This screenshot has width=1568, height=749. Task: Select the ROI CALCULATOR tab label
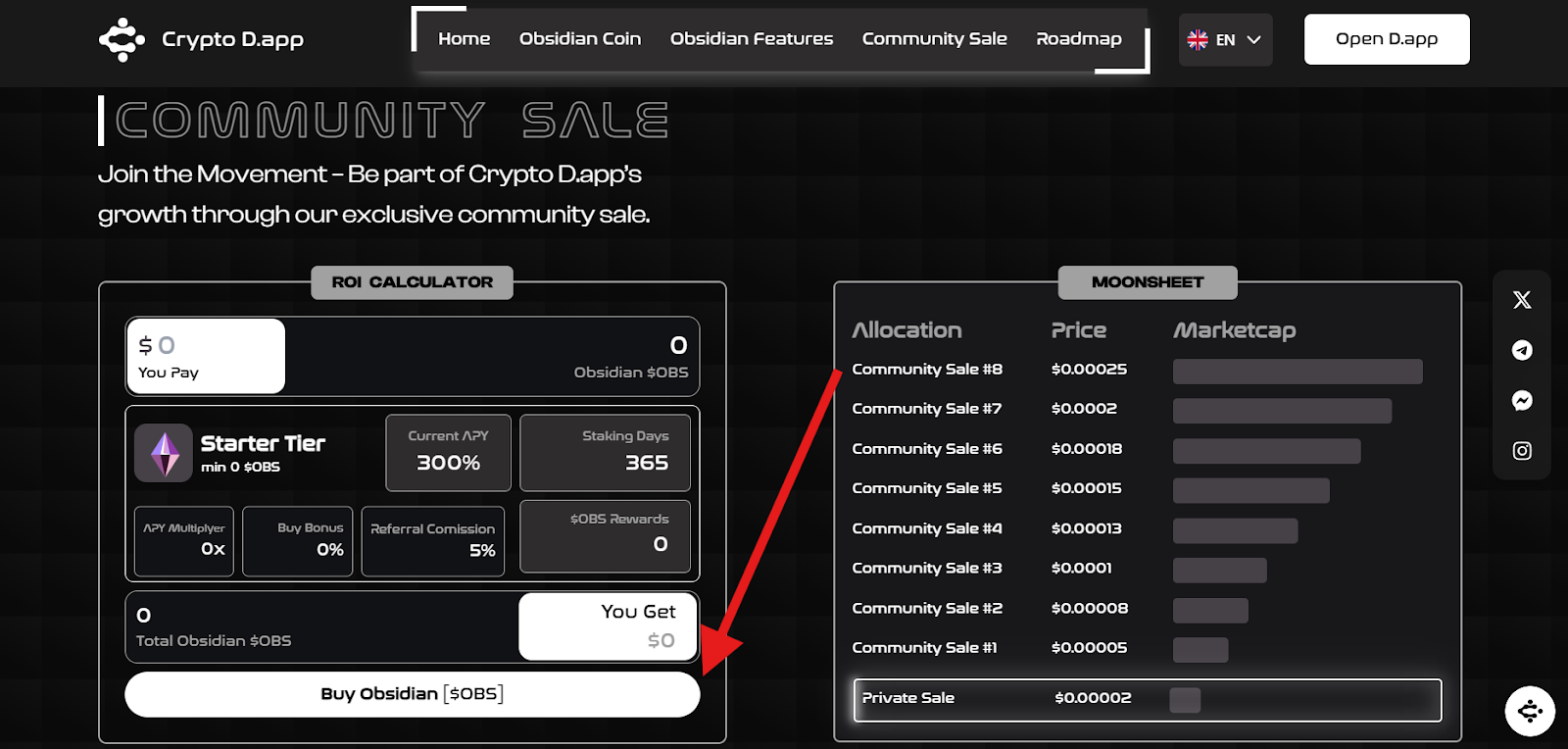(413, 282)
